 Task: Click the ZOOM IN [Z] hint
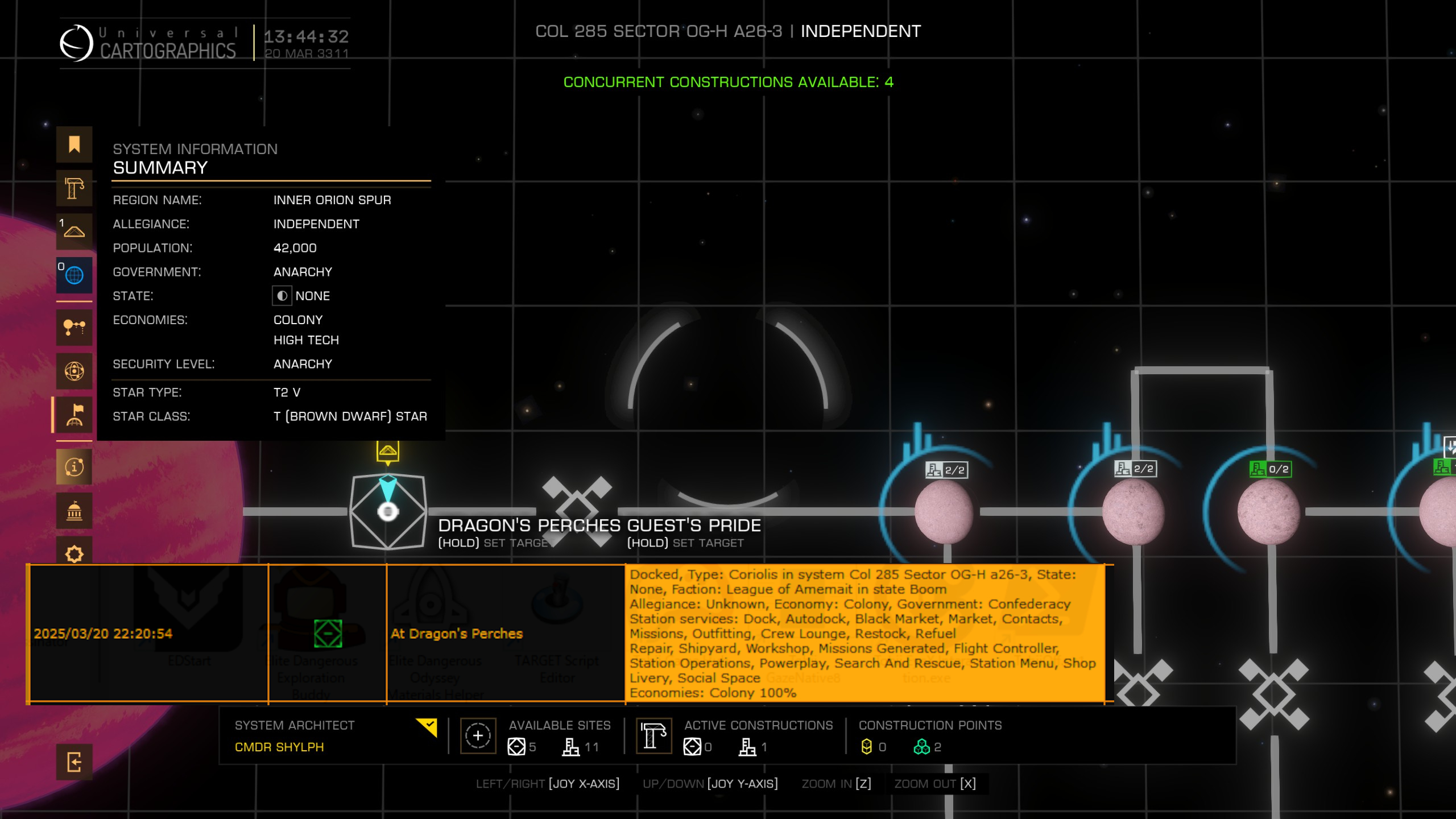(836, 784)
